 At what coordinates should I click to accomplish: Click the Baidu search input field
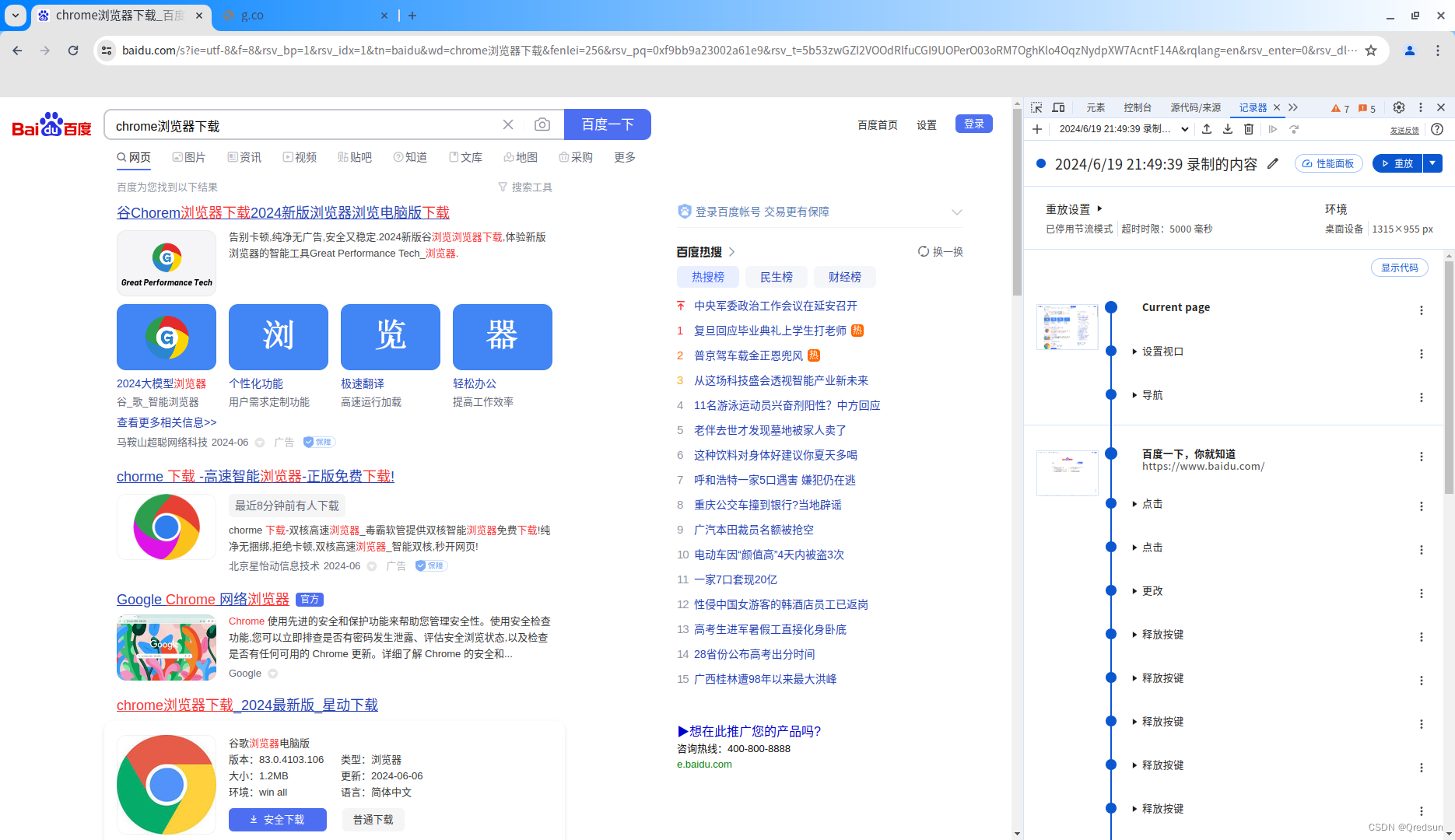[303, 125]
